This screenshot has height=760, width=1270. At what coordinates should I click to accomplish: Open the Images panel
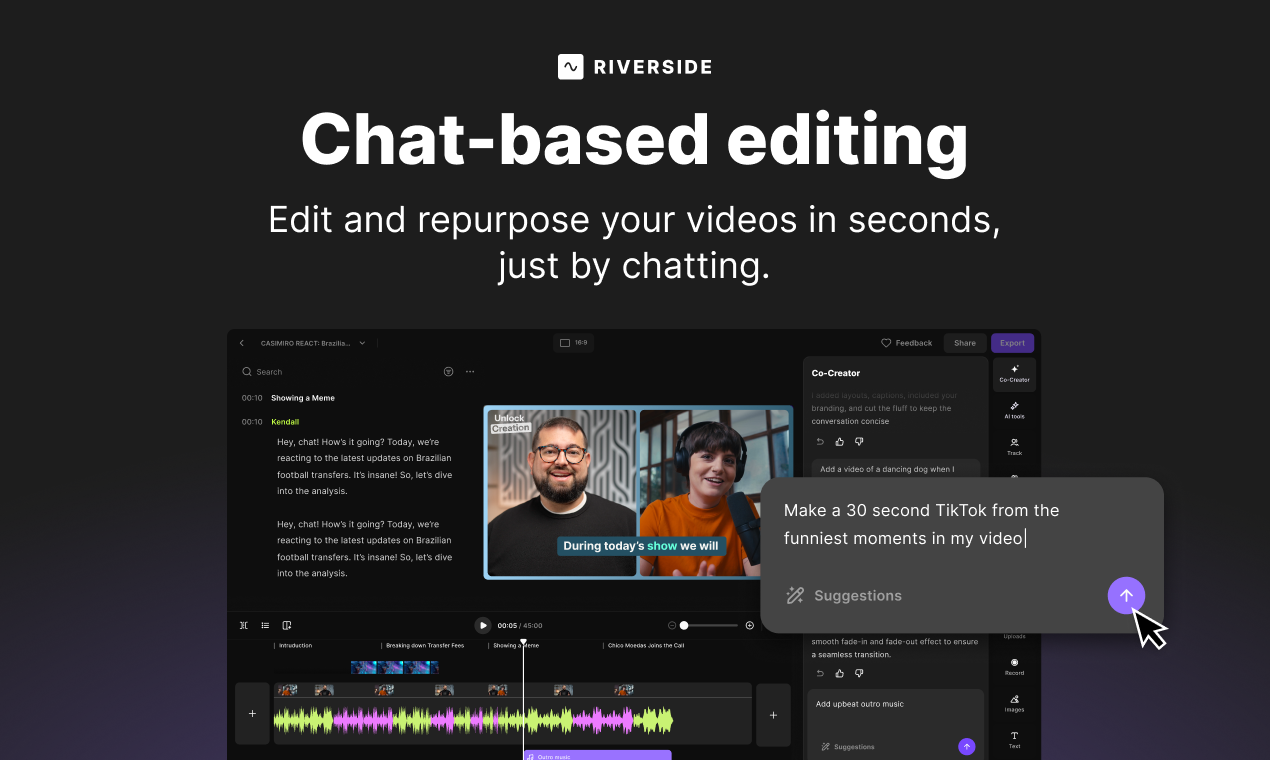click(1014, 703)
